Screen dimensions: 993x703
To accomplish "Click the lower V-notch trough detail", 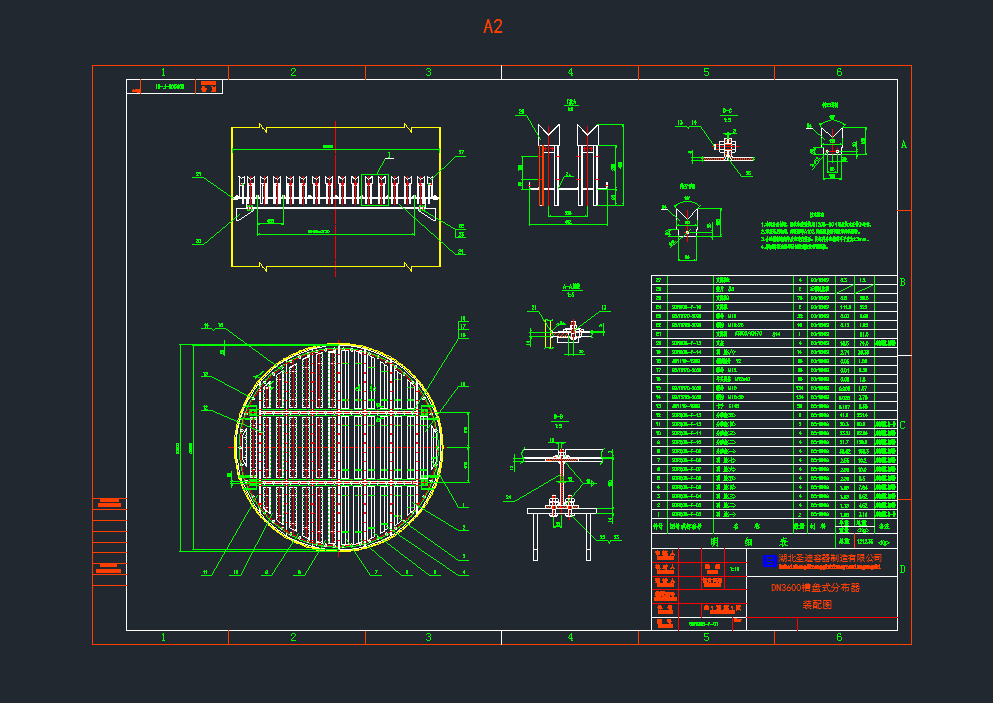I will pyautogui.click(x=689, y=220).
